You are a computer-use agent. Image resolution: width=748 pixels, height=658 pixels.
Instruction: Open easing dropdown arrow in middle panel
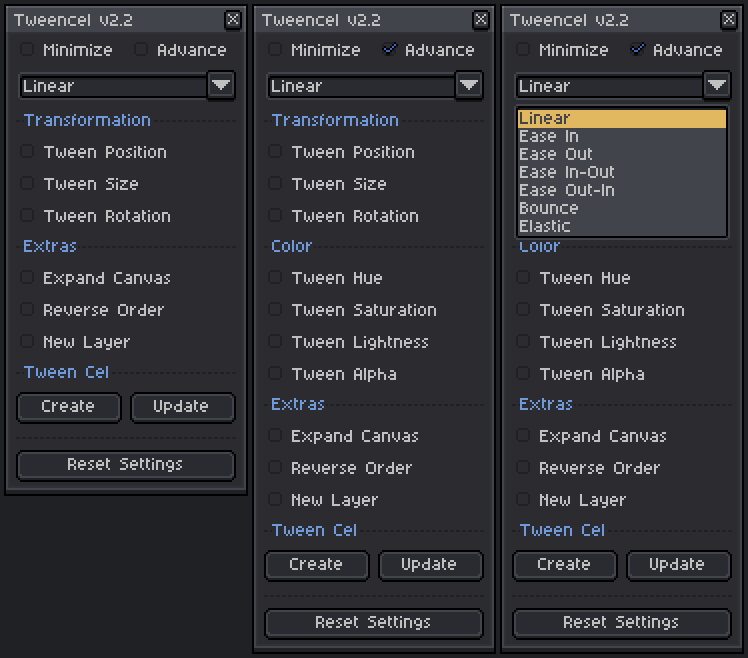click(469, 86)
